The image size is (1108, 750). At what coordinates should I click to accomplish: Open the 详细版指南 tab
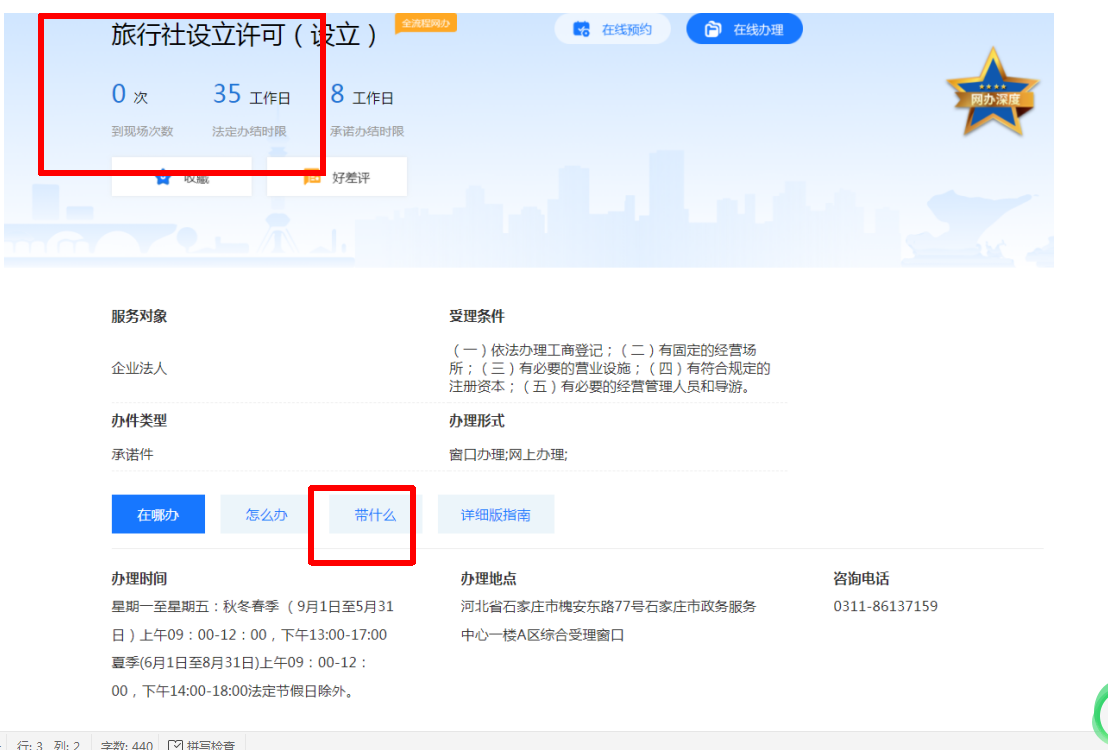point(495,515)
